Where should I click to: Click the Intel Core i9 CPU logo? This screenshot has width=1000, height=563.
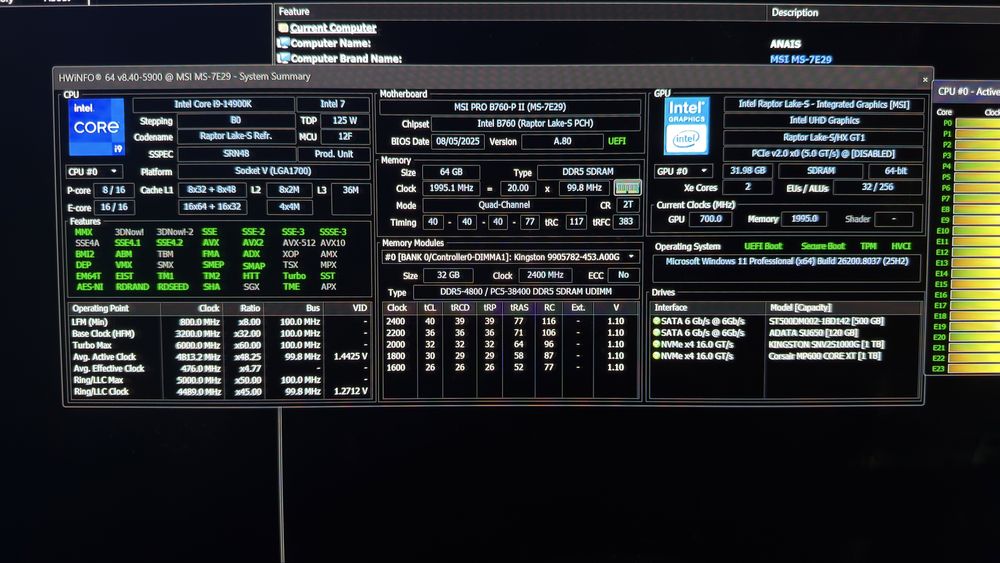point(96,126)
